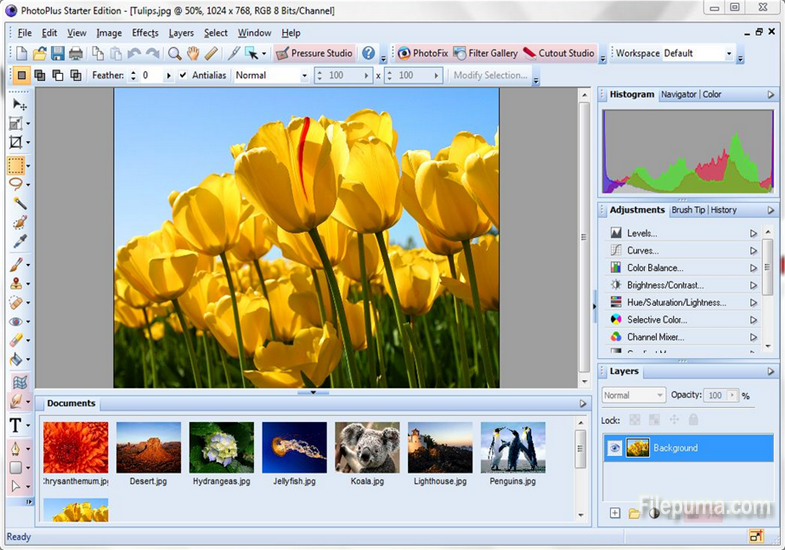Open the Koala.jpg thumbnail
785x550 pixels.
point(367,447)
